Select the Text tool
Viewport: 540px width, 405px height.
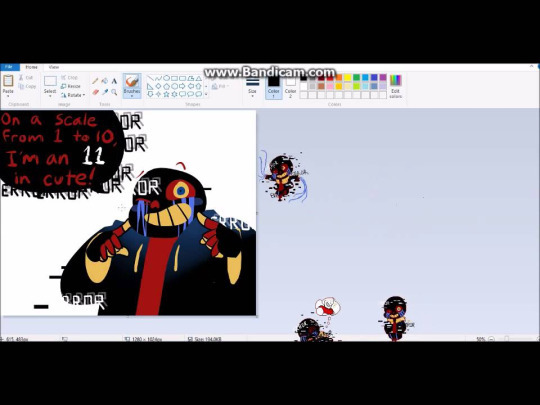(114, 81)
